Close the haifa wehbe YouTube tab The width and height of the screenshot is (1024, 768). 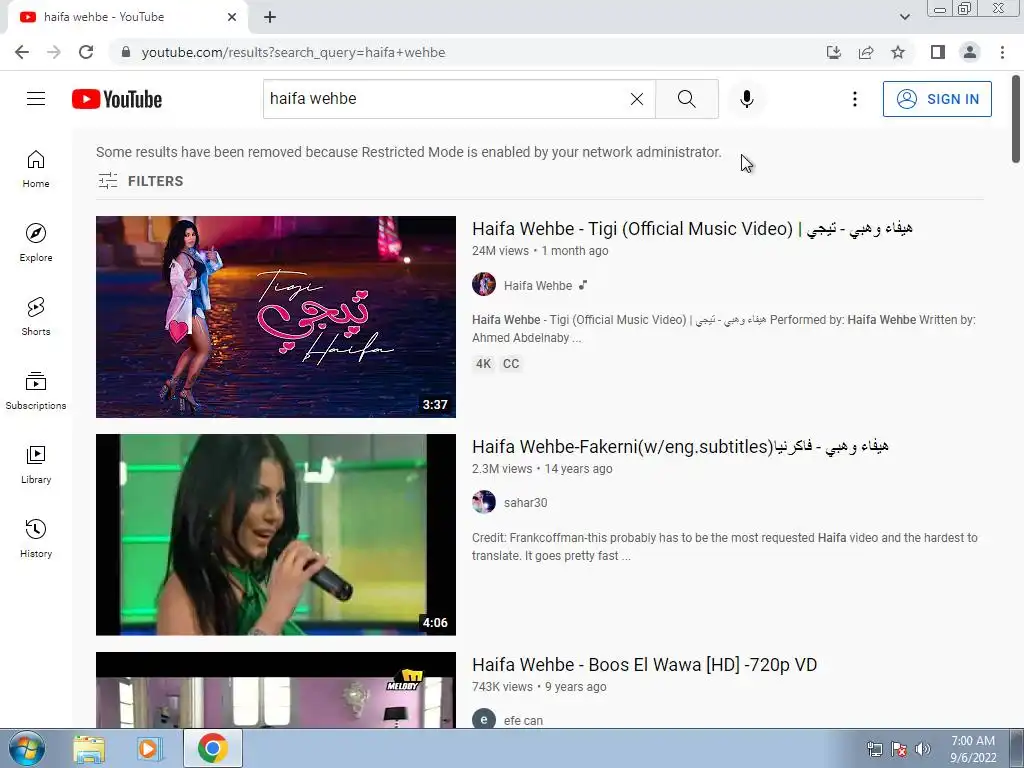pyautogui.click(x=232, y=17)
